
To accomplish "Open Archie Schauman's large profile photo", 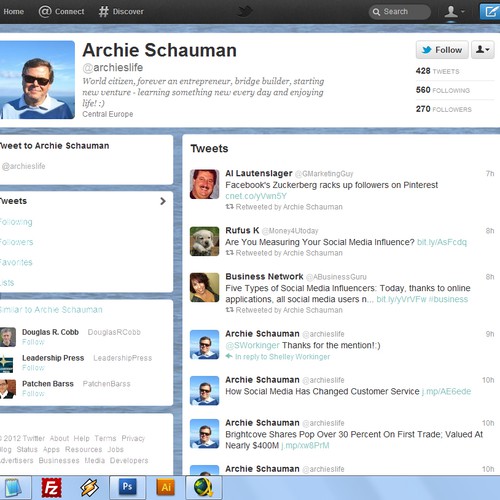I will click(x=37, y=80).
